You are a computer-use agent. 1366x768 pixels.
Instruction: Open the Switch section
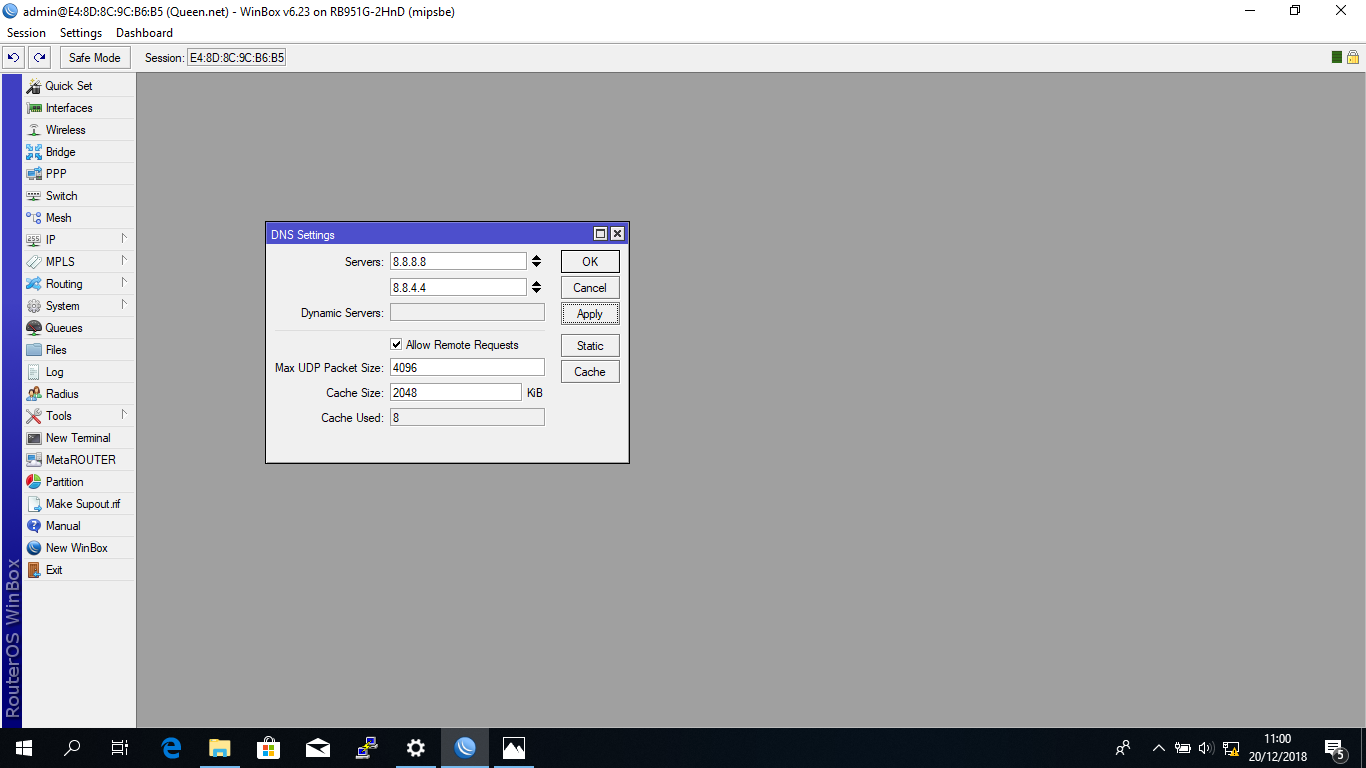[x=79, y=196]
